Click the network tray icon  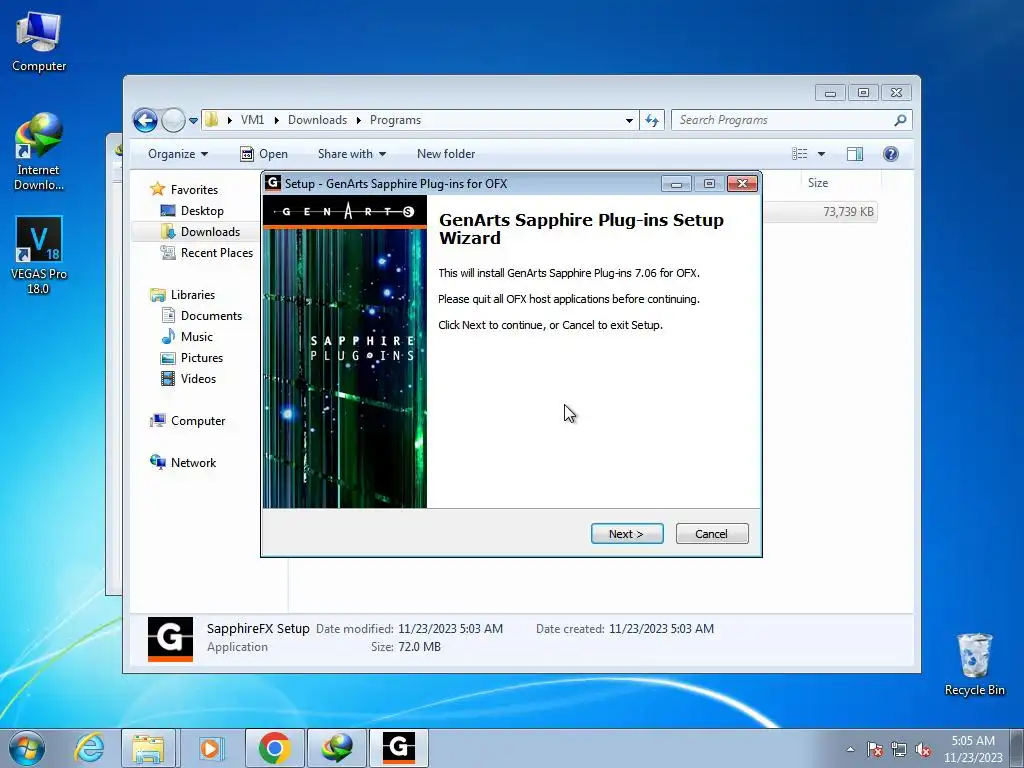(x=899, y=749)
